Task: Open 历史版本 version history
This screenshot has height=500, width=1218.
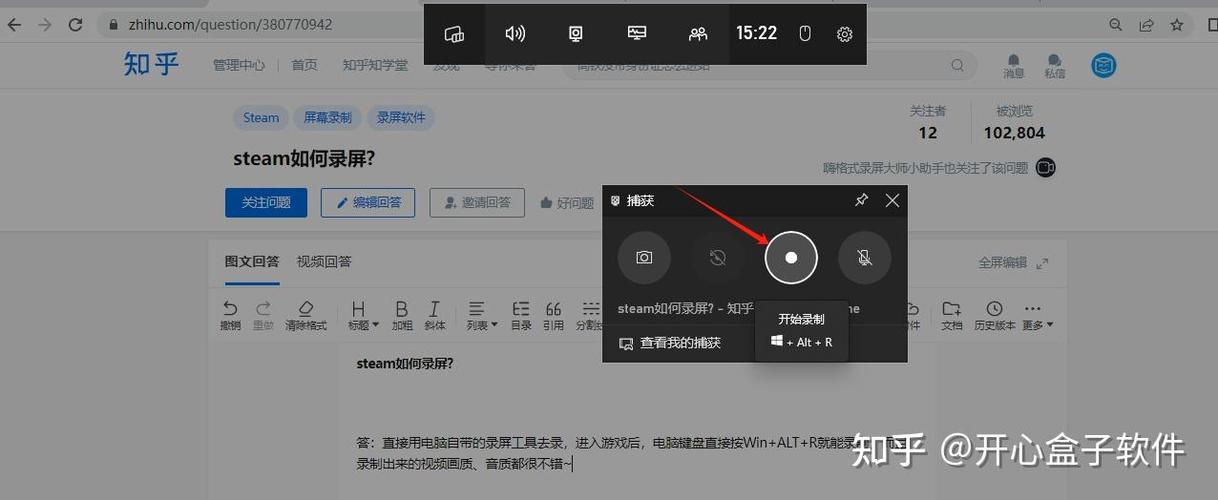Action: [x=994, y=315]
